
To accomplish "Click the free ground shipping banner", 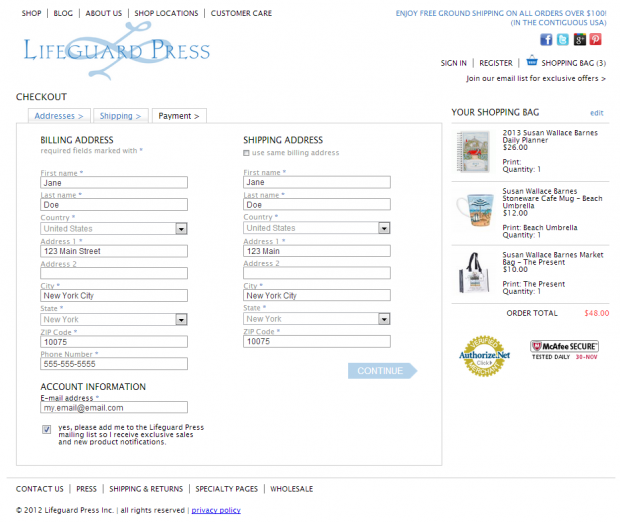I will 501,18.
